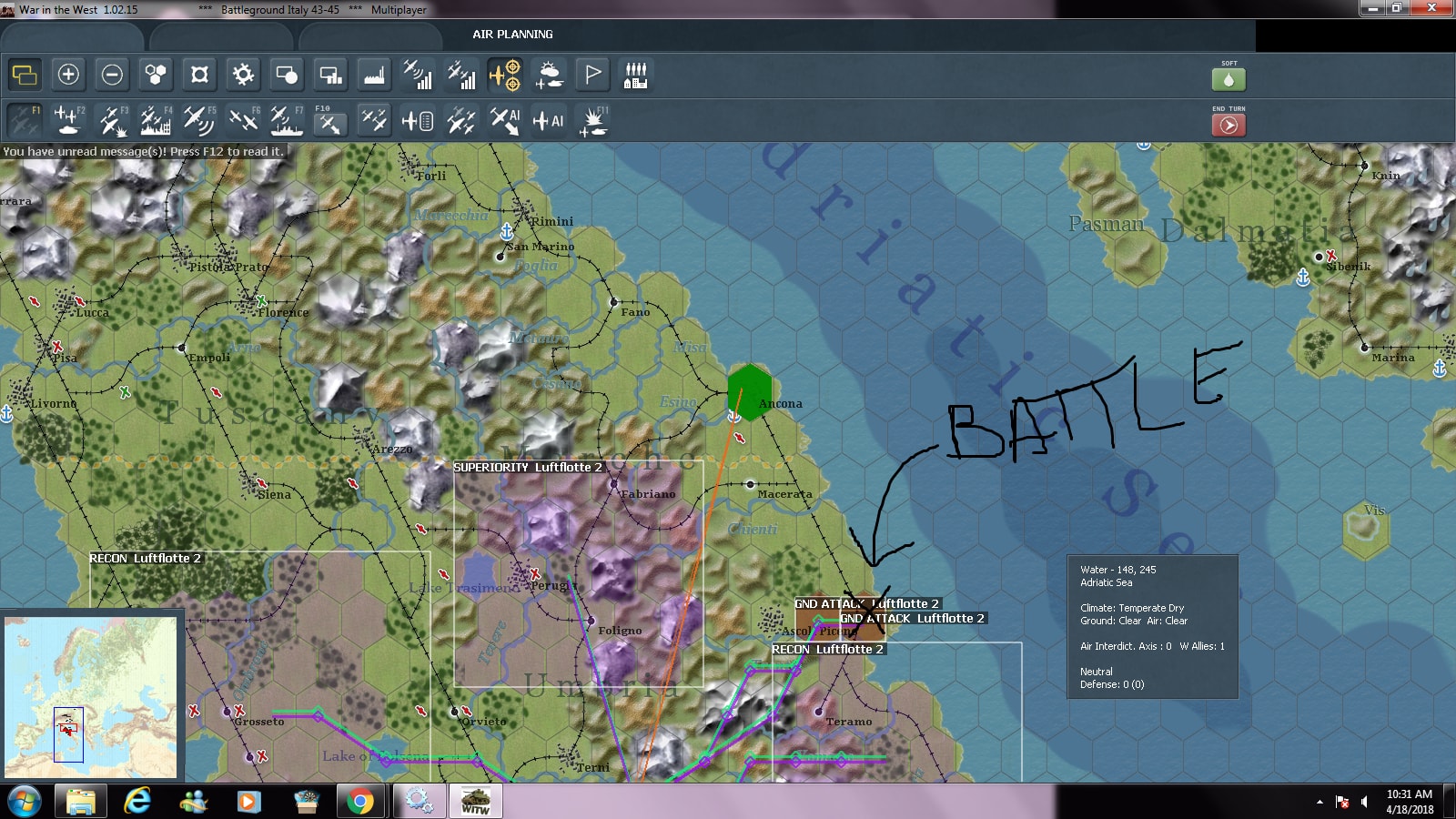Click the minimap overview thumbnail

pyautogui.click(x=91, y=697)
